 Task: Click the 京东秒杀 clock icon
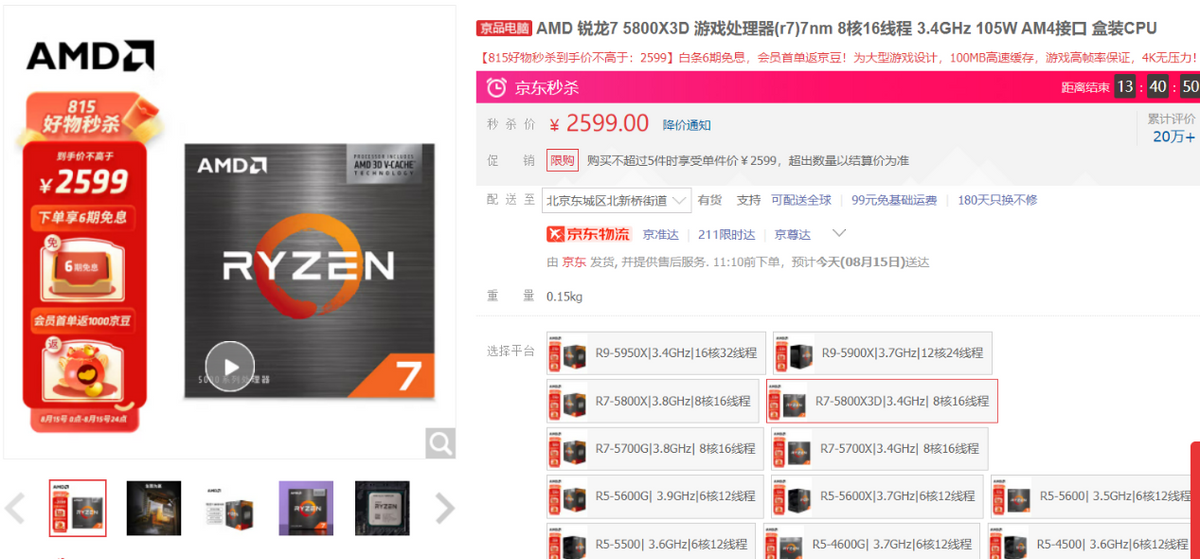(496, 88)
